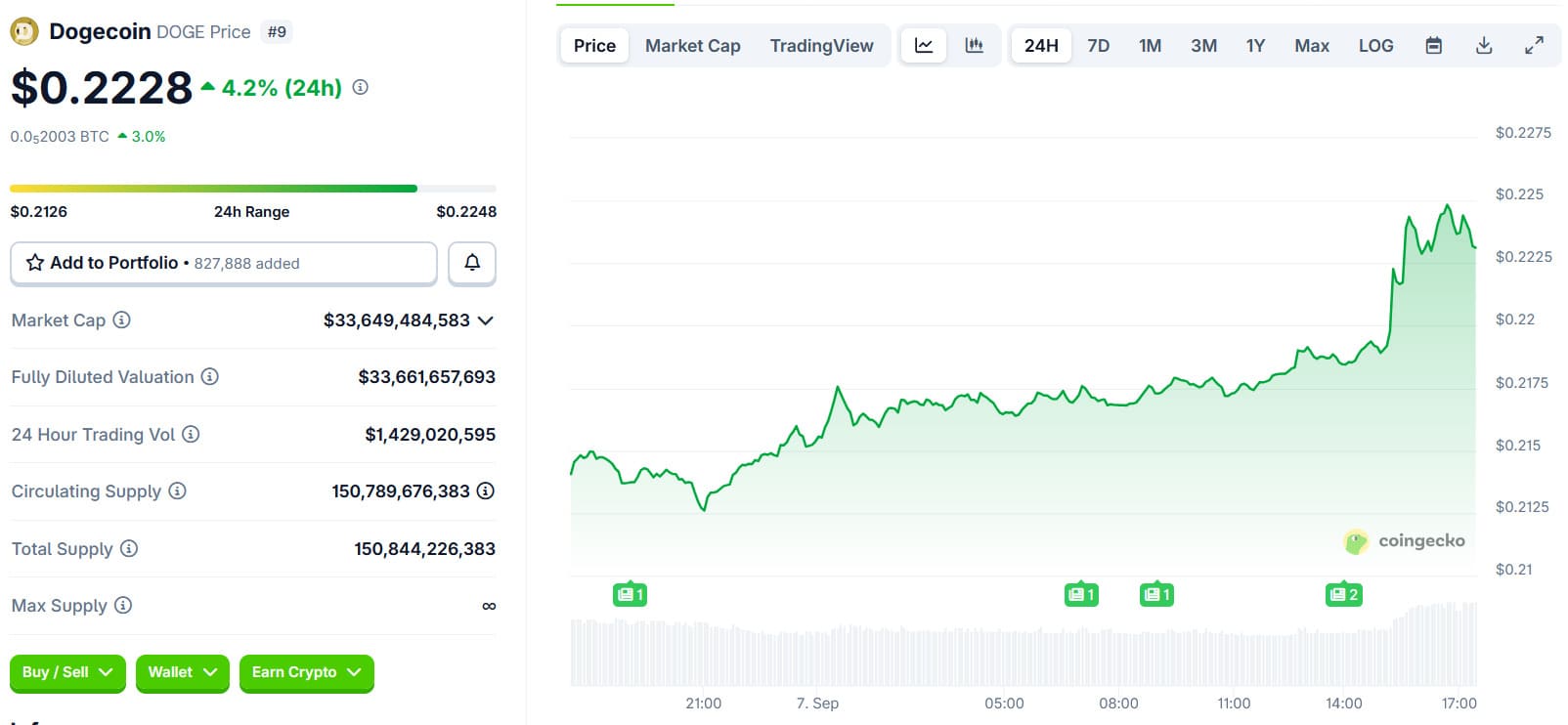The width and height of the screenshot is (1568, 725).
Task: Expand chart to fullscreen
Action: click(1535, 45)
